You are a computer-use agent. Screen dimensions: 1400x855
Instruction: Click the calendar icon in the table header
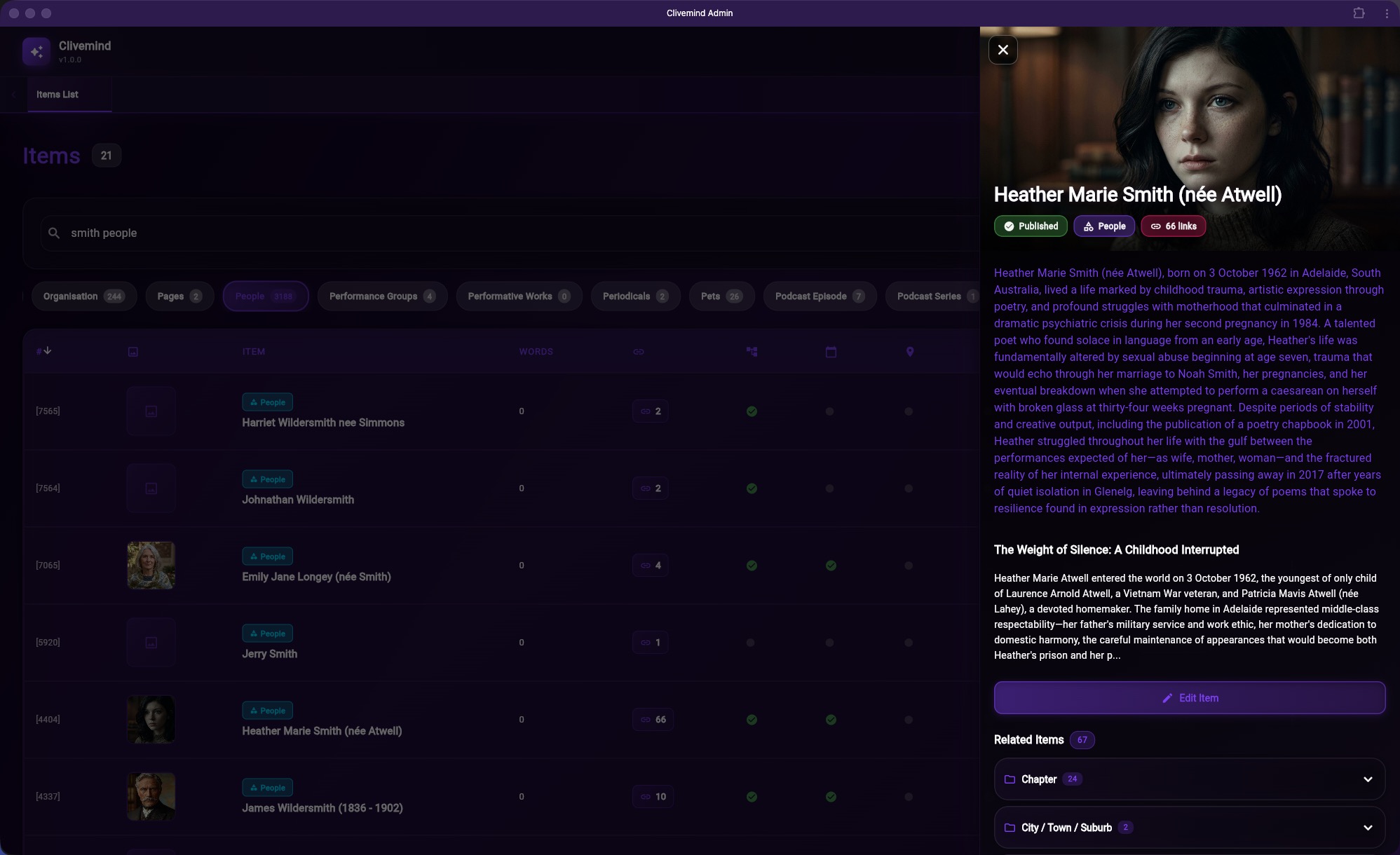pos(831,351)
